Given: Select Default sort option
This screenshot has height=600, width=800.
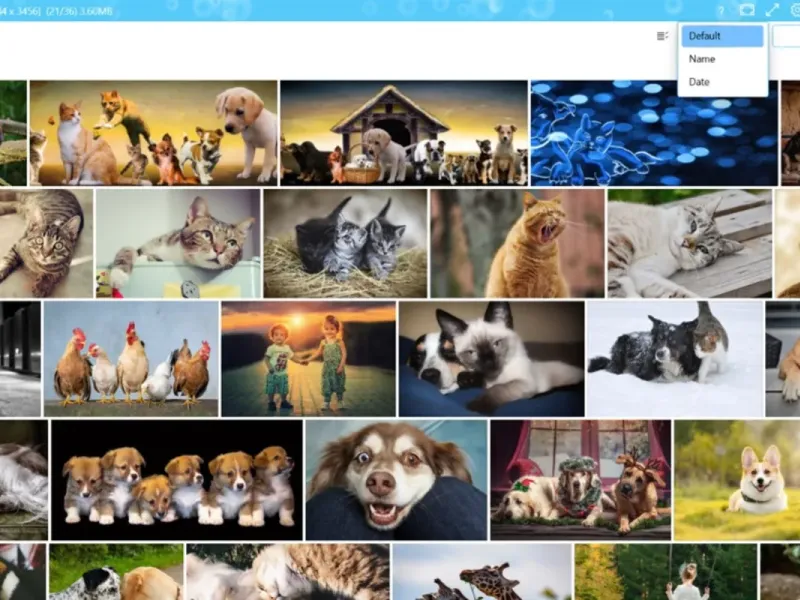Looking at the screenshot, I should click(x=722, y=36).
